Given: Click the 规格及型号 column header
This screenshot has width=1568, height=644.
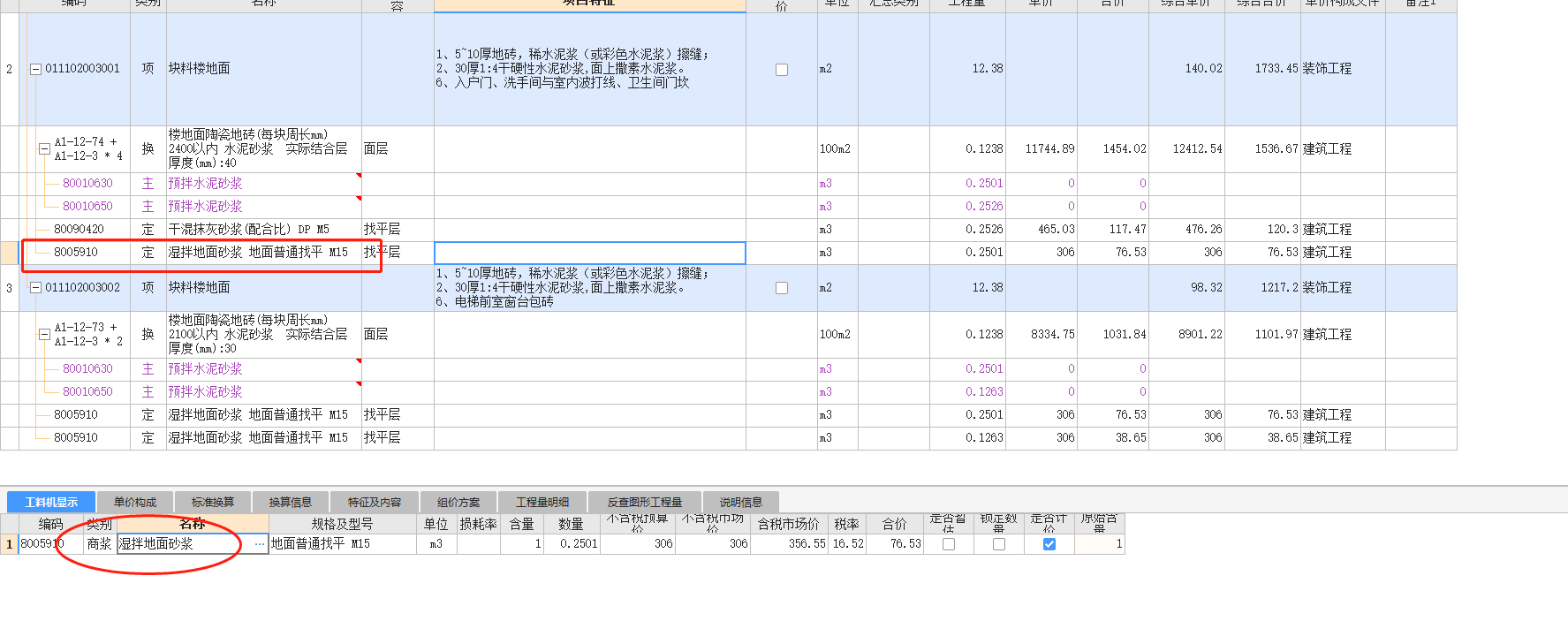Looking at the screenshot, I should pos(343,524).
